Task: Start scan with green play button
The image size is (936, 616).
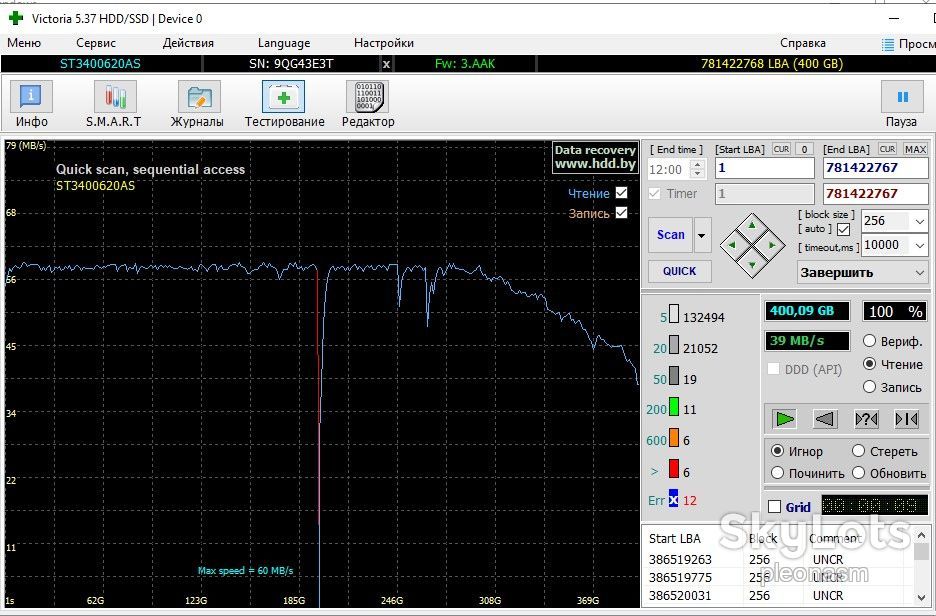Action: (784, 419)
